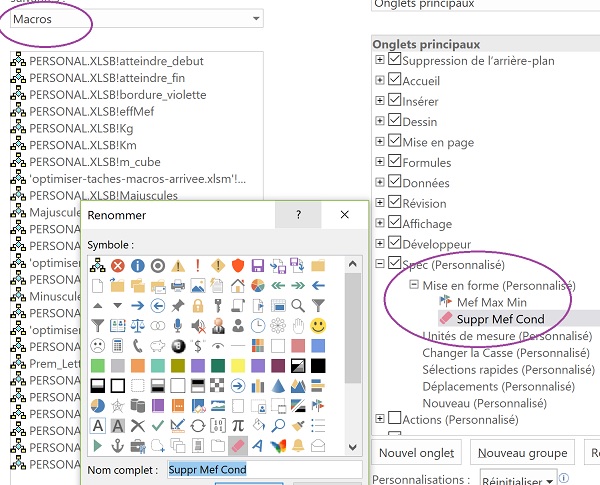The image size is (600, 485).
Task: Toggle the Dessin tab checkbox
Action: [395, 120]
